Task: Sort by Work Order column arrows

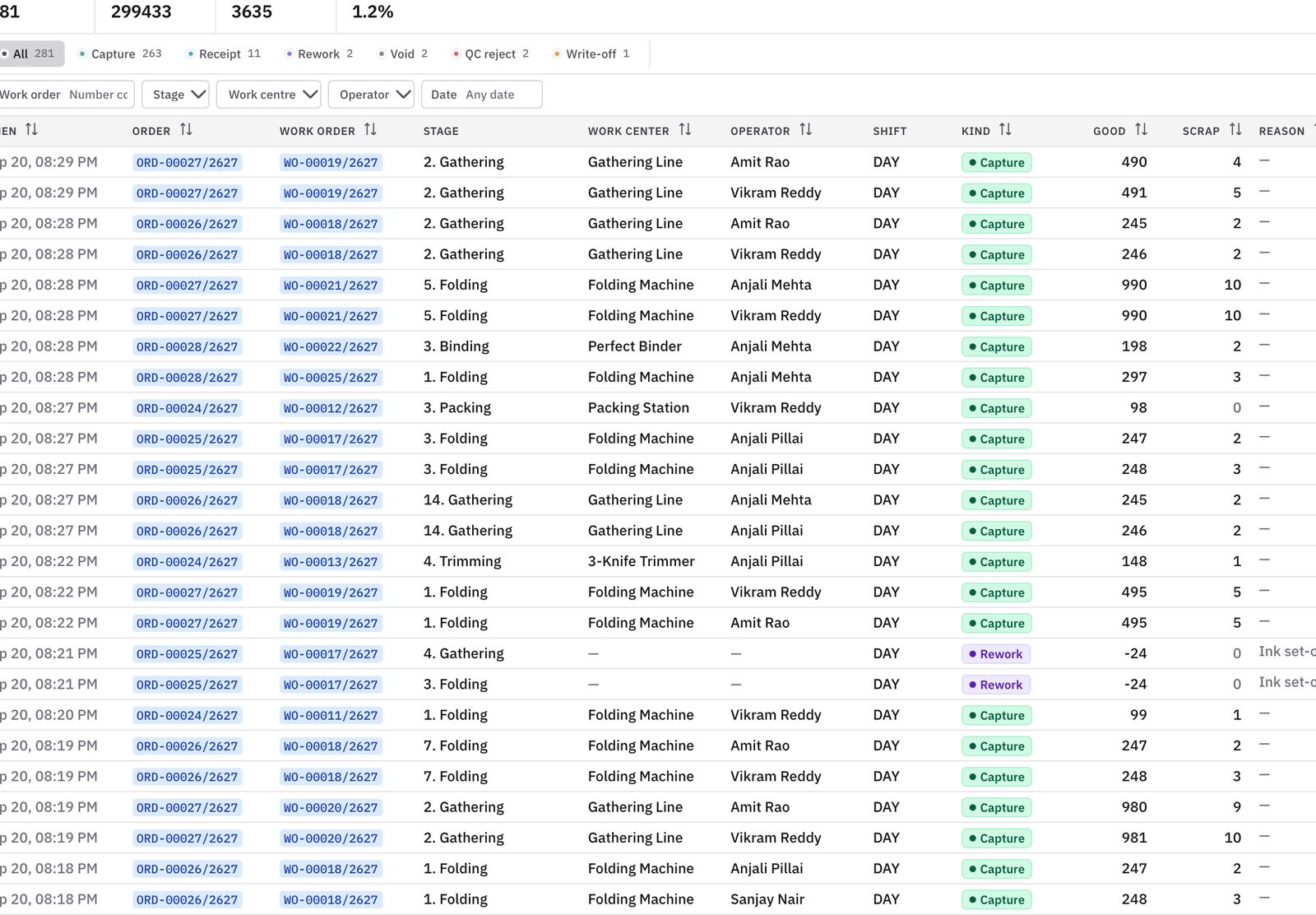Action: point(370,130)
